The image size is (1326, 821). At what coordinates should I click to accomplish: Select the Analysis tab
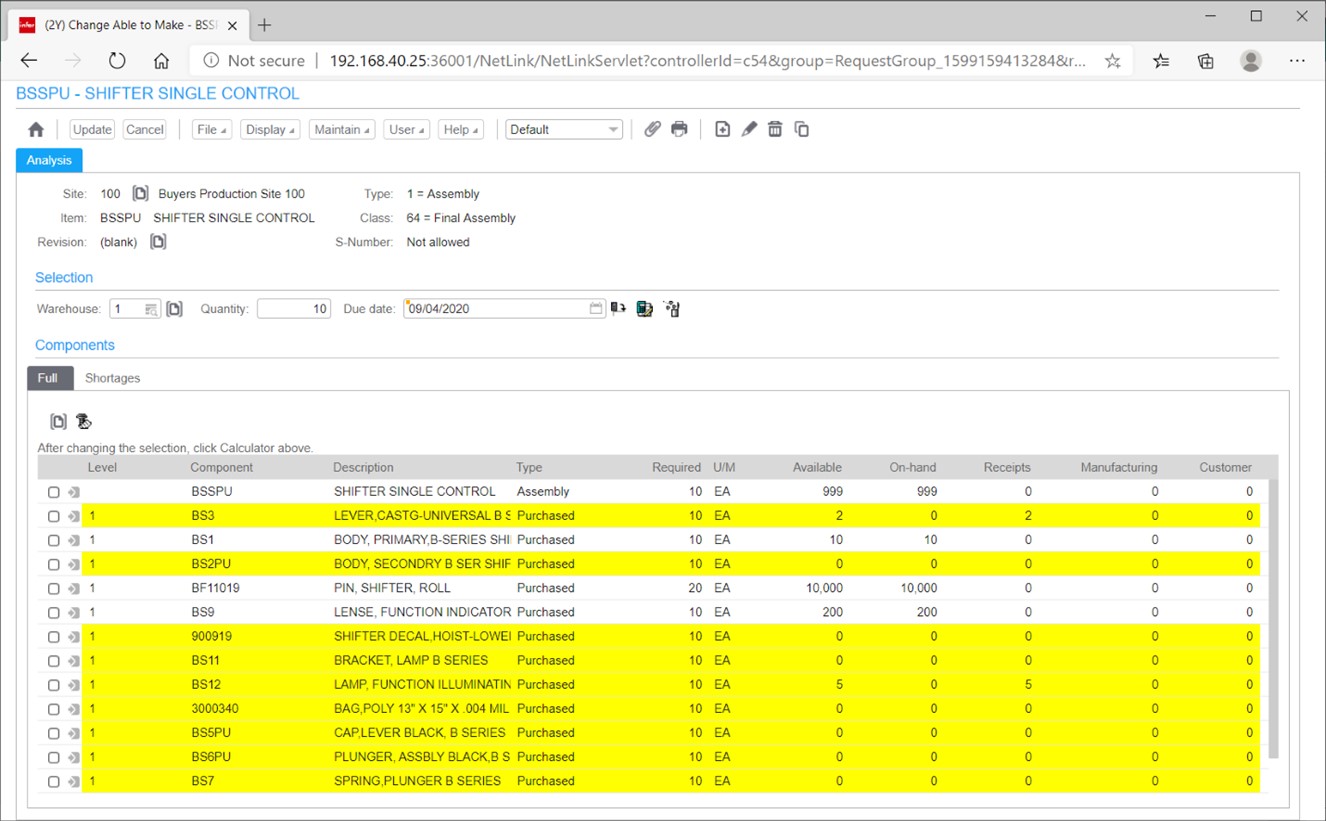pos(49,160)
